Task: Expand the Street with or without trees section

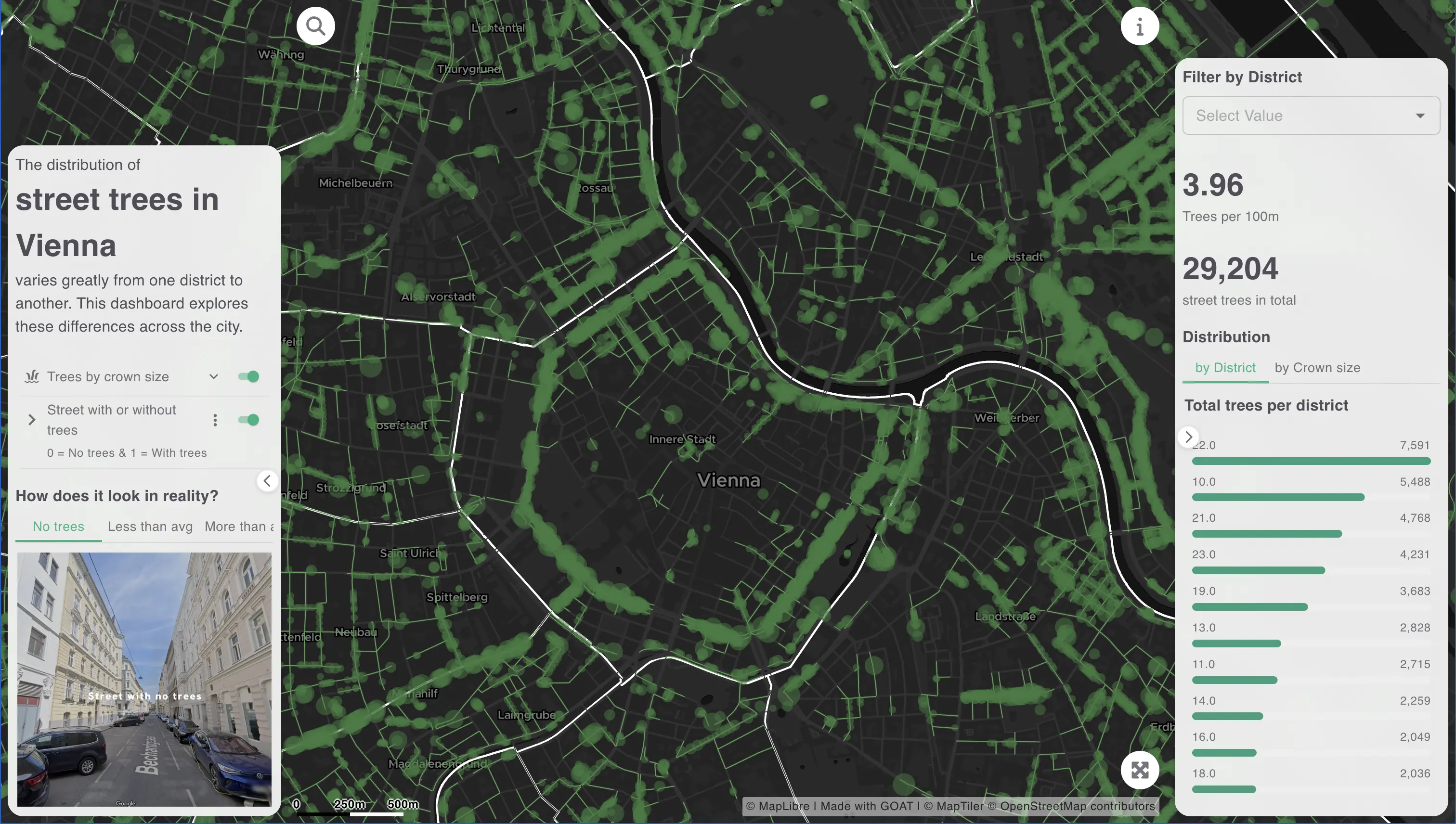Action: [31, 419]
